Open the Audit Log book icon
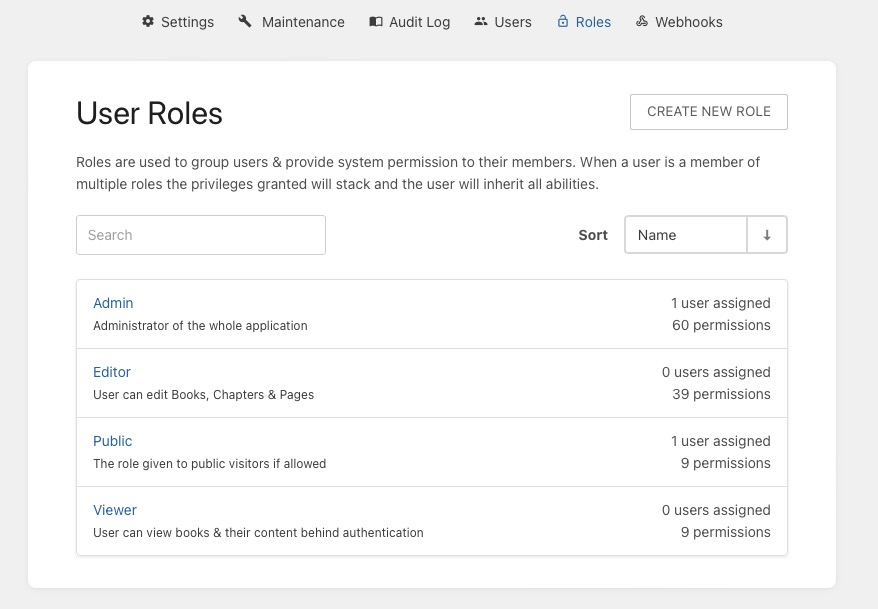The image size is (878, 609). 374,21
